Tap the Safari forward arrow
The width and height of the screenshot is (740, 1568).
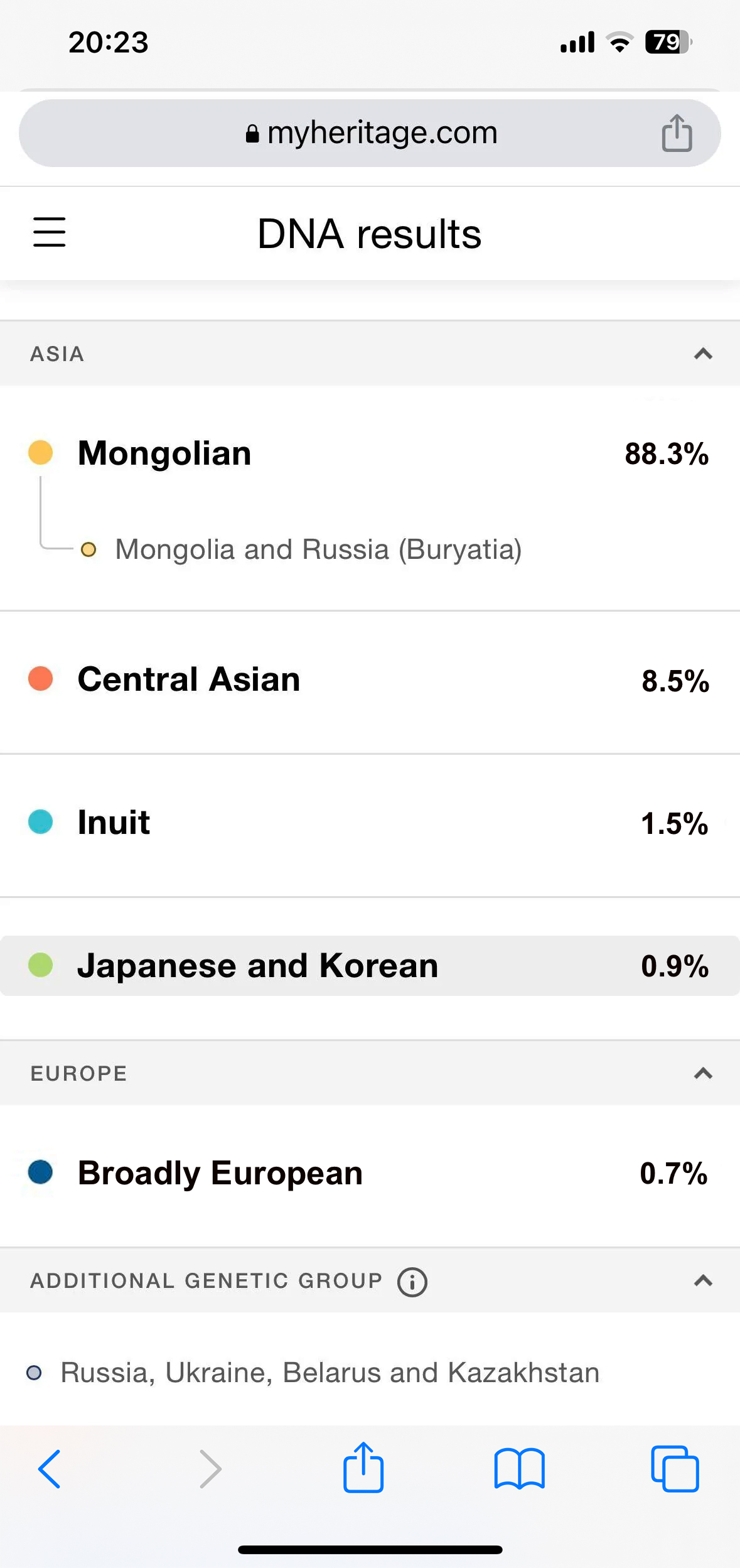click(x=210, y=1469)
